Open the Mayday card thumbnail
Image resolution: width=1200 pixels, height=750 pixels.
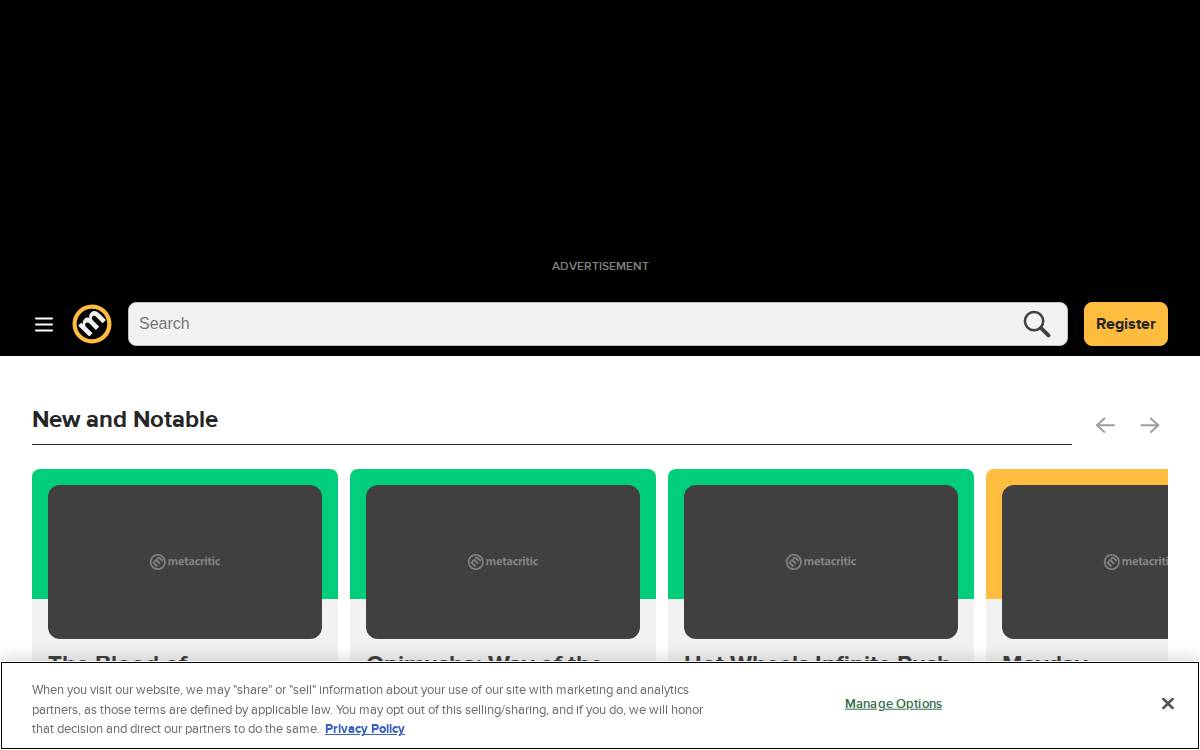(x=1085, y=562)
